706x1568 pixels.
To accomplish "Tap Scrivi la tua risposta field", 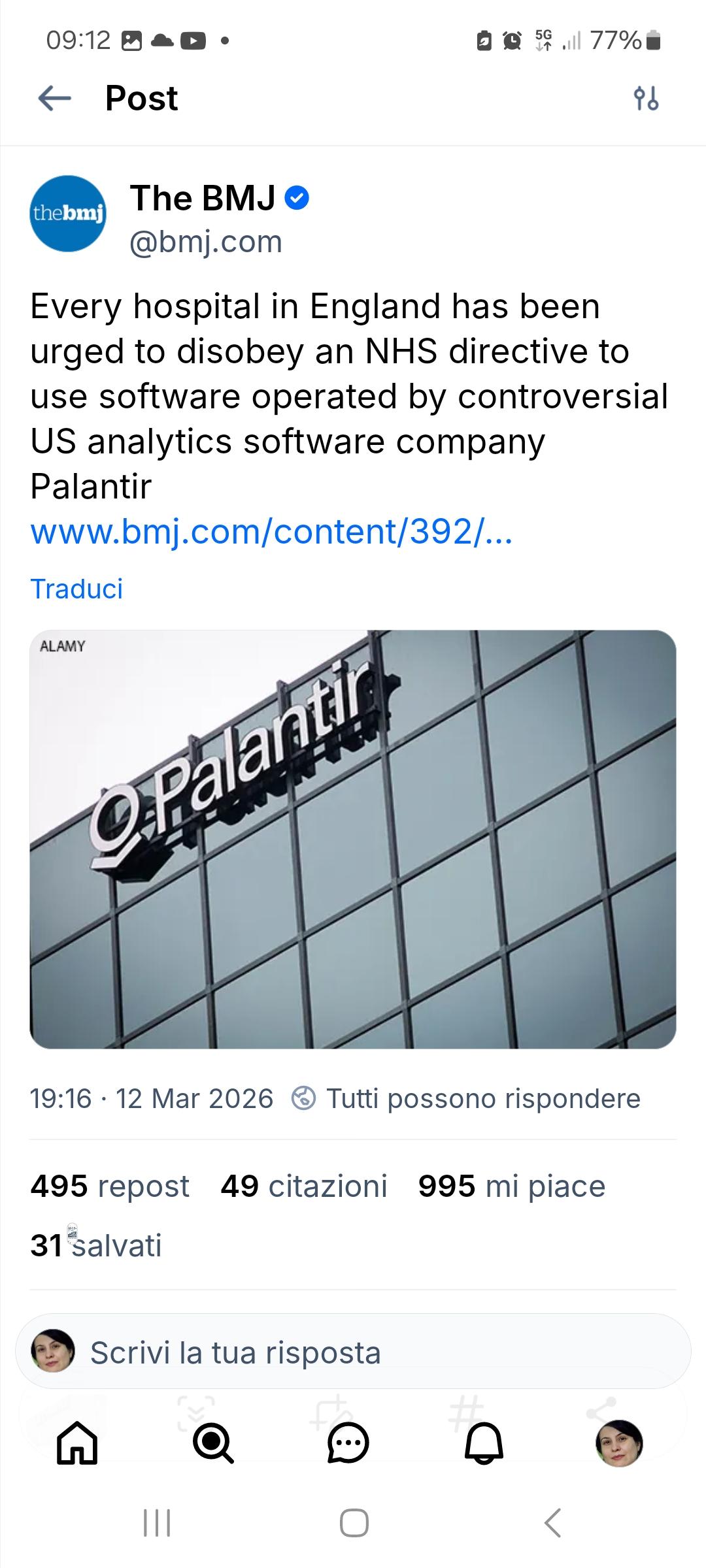I will click(x=353, y=1352).
